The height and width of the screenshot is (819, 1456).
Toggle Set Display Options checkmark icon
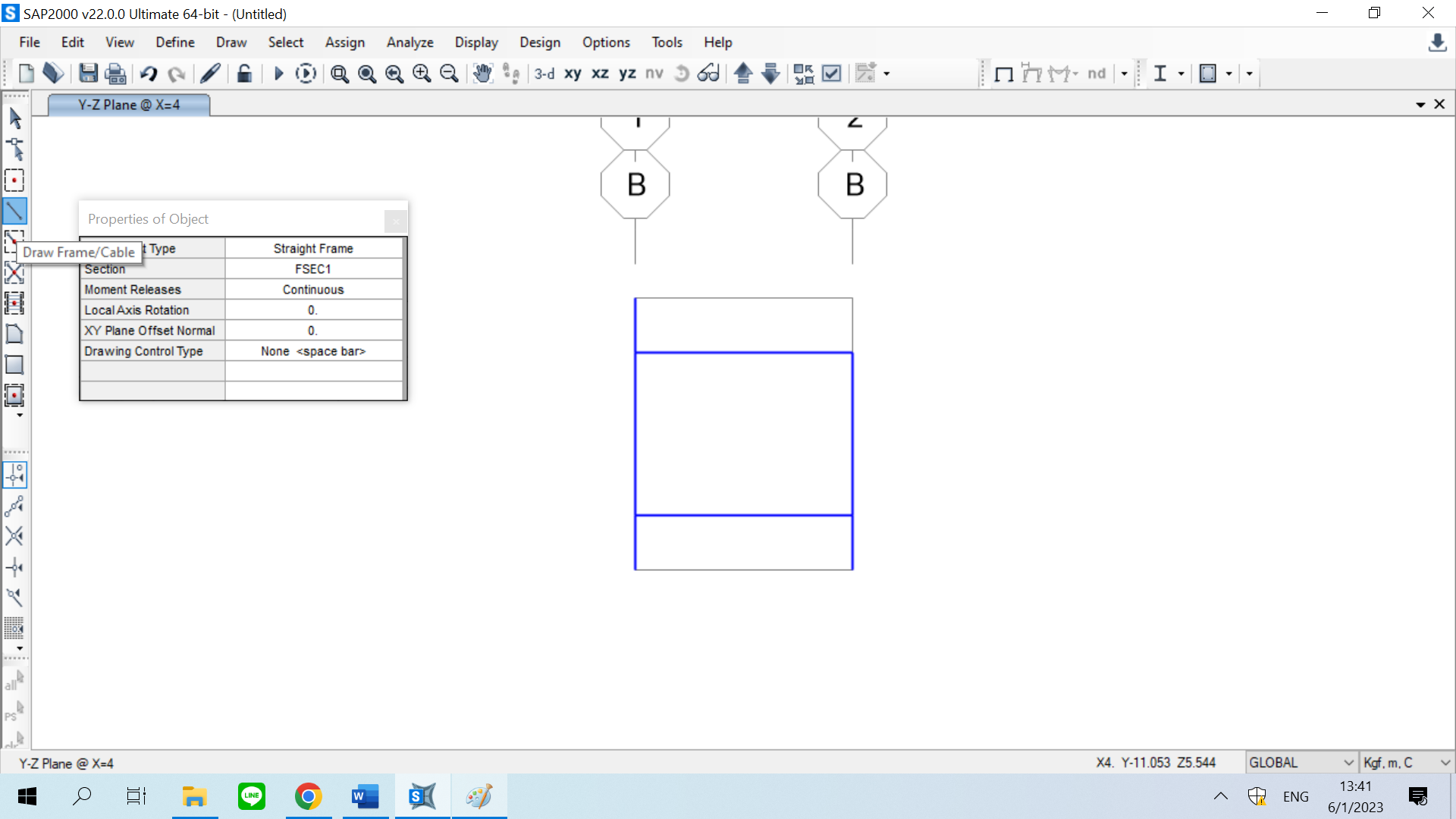pos(832,74)
